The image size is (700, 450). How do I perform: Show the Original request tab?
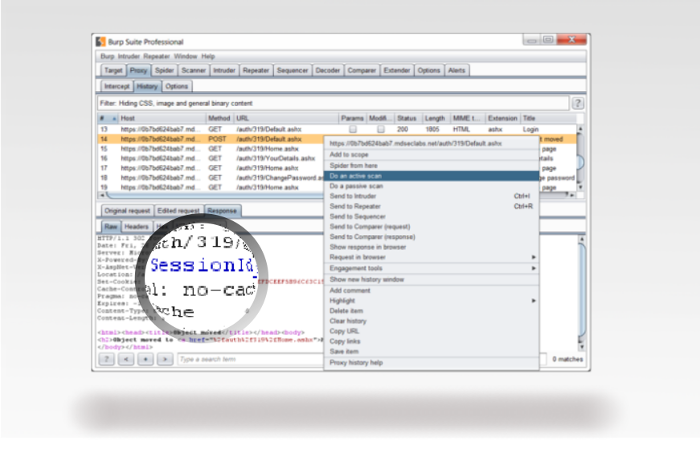127,211
